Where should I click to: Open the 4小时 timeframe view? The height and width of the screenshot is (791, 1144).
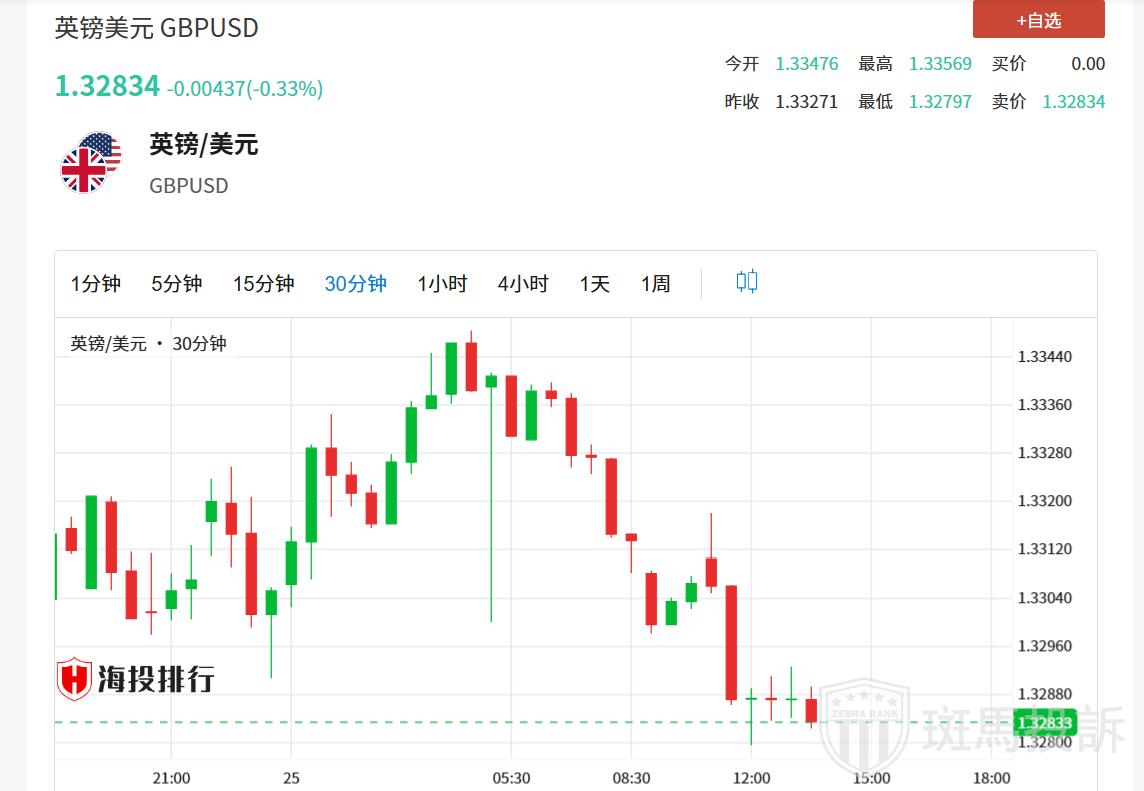click(523, 284)
